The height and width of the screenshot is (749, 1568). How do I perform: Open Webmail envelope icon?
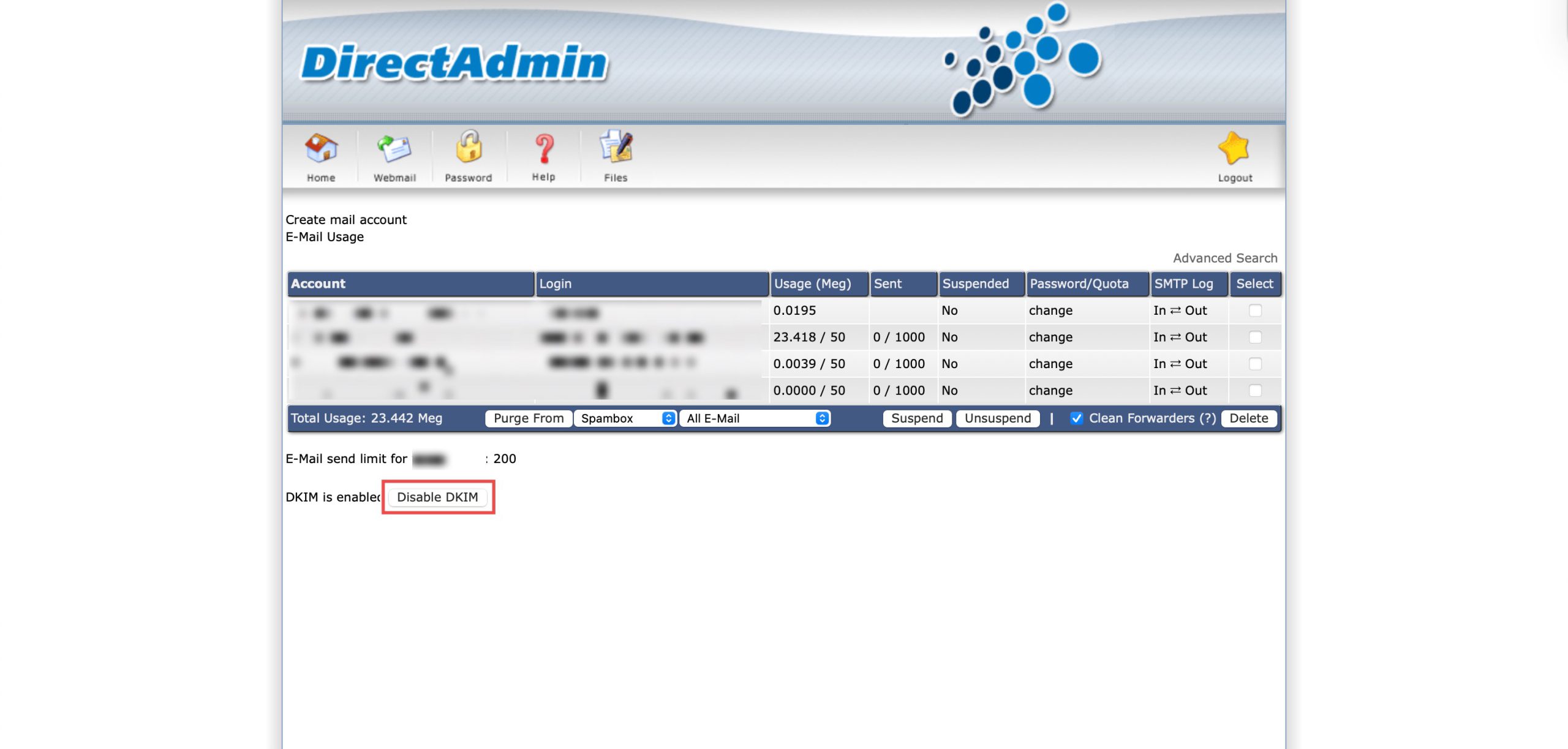[x=394, y=149]
